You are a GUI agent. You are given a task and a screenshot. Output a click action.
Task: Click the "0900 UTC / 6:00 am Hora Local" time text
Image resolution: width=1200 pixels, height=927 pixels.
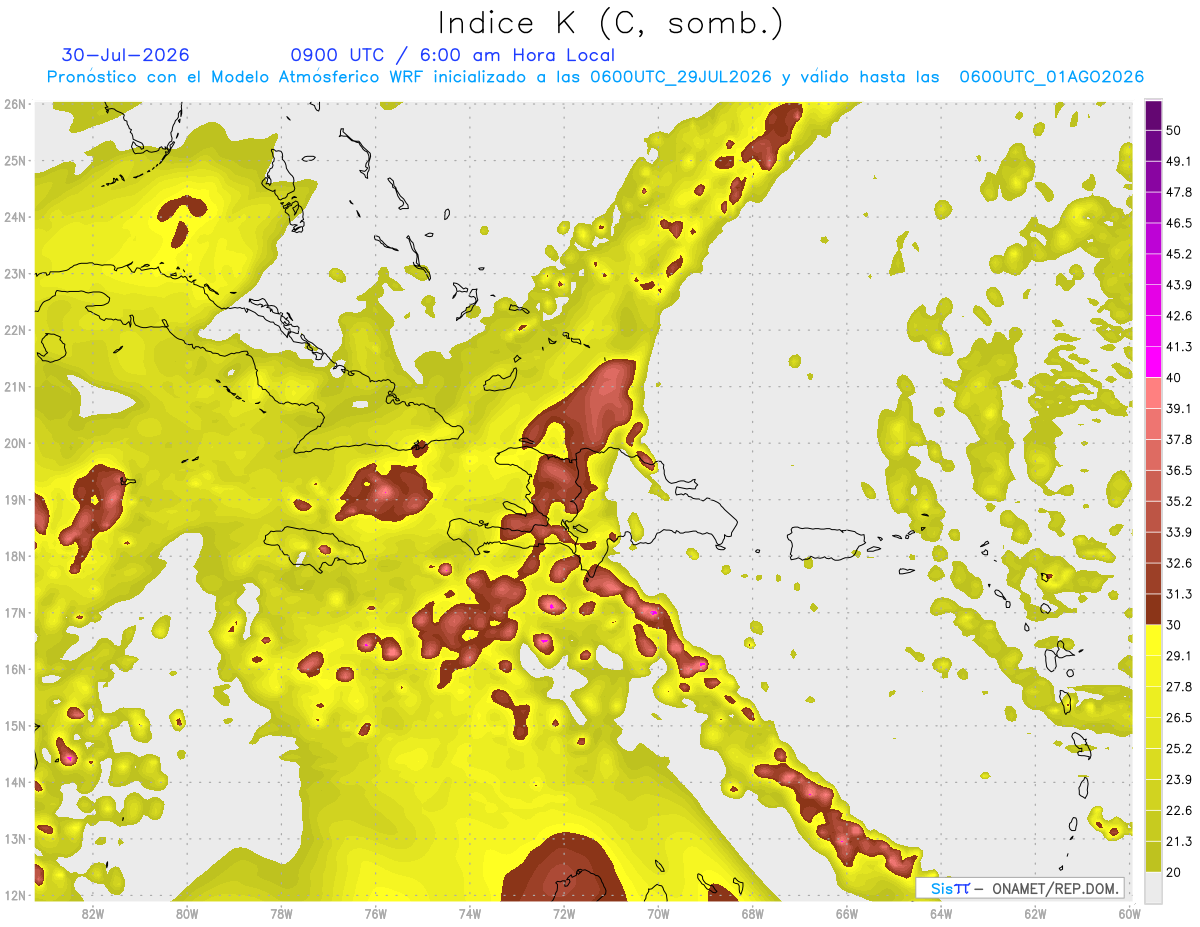coord(452,55)
